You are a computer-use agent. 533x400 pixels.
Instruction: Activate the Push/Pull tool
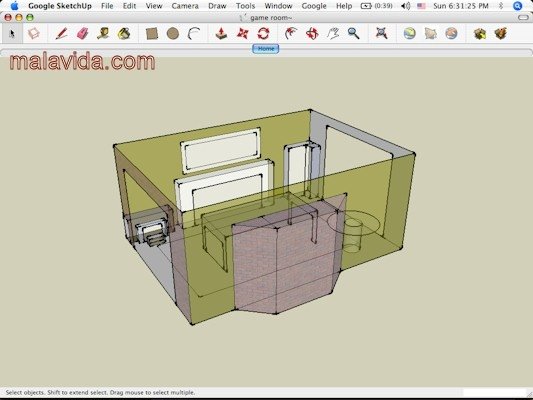[x=221, y=34]
